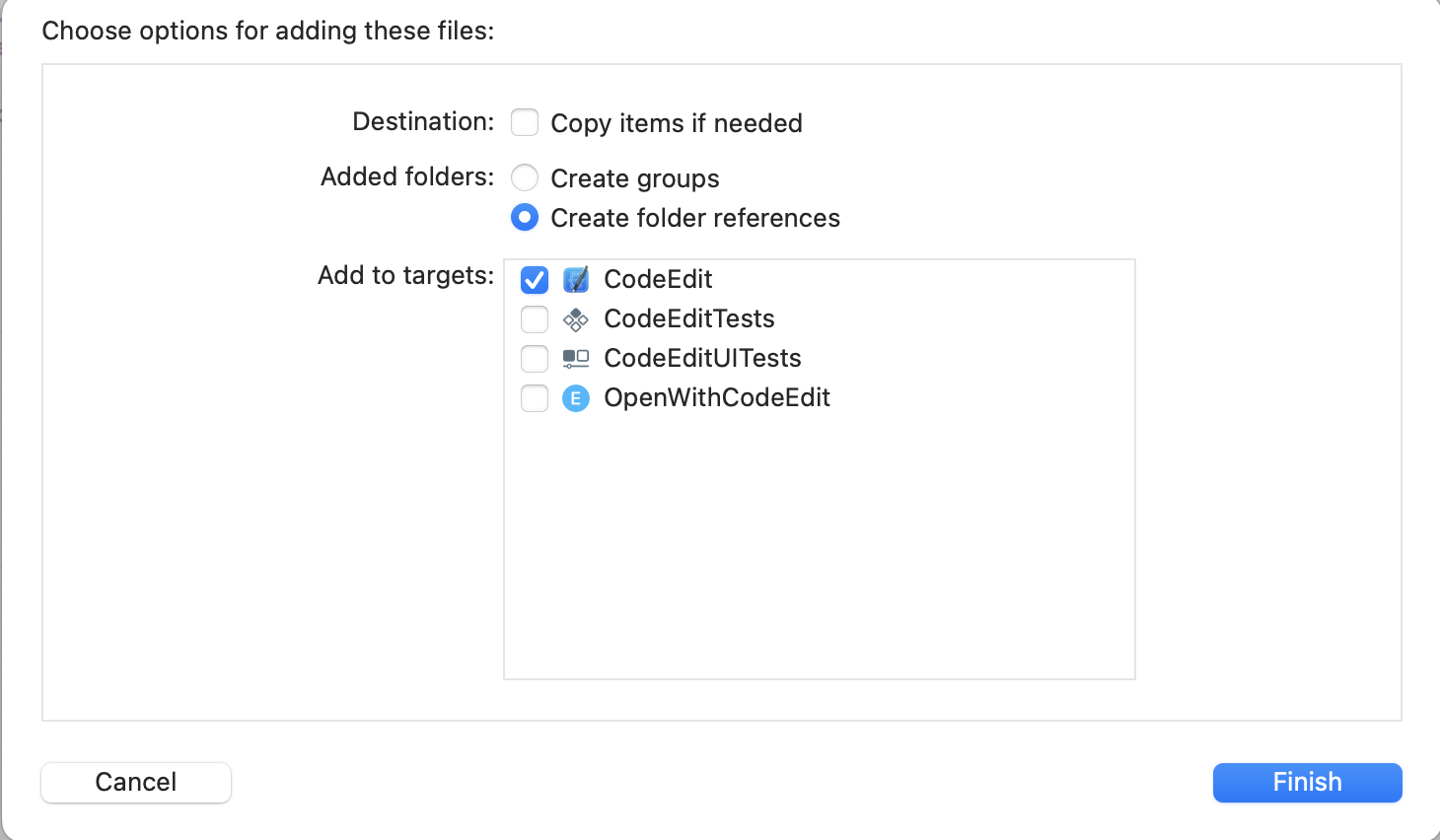Check the OpenWithCodeEdit target

(x=534, y=397)
